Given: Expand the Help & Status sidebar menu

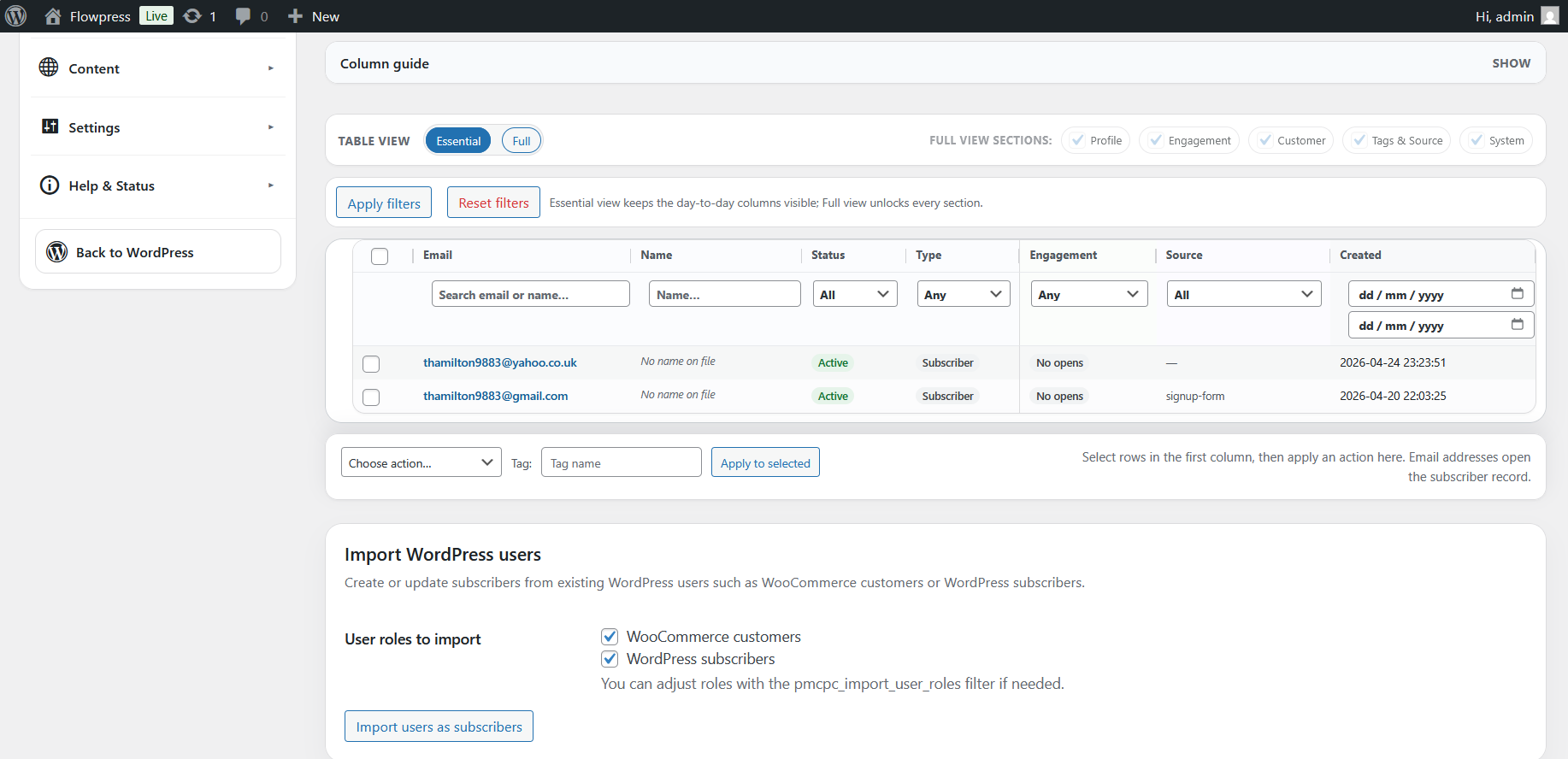Looking at the screenshot, I should coord(158,185).
